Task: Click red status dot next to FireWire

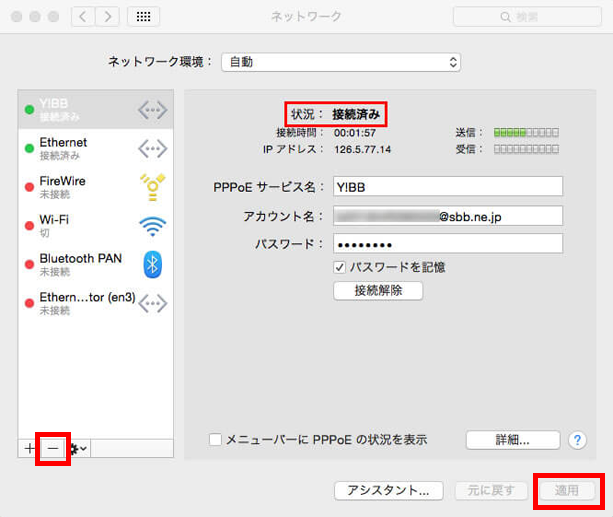Action: pyautogui.click(x=29, y=187)
